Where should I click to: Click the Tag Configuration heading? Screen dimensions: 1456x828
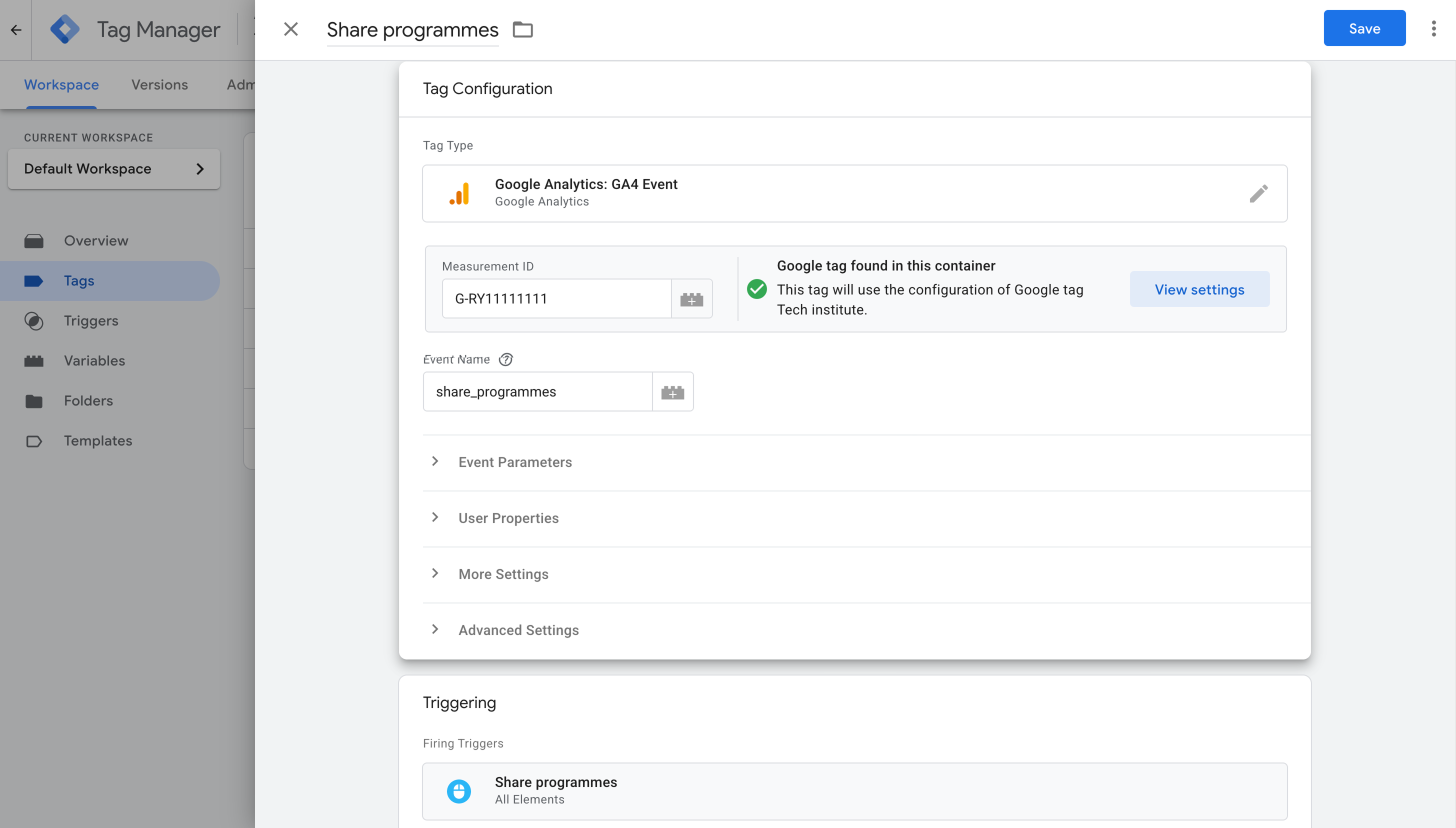(488, 88)
